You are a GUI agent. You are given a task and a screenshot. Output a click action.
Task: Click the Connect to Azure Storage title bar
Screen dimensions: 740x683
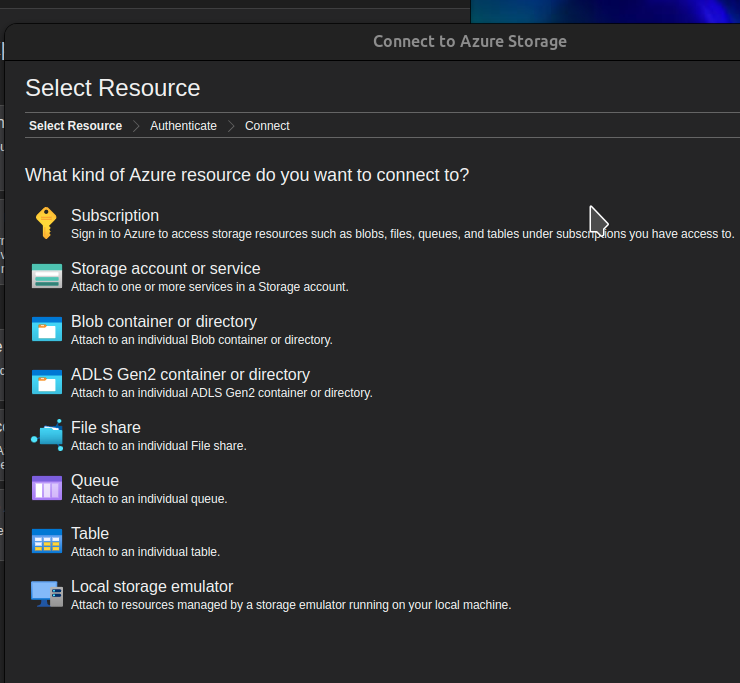(470, 42)
